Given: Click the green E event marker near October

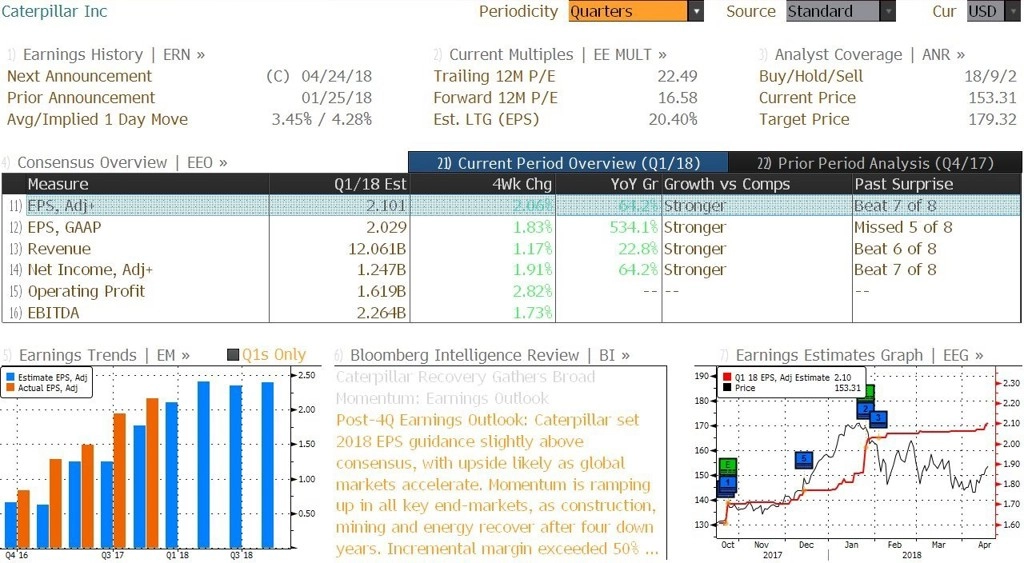Looking at the screenshot, I should [x=728, y=466].
